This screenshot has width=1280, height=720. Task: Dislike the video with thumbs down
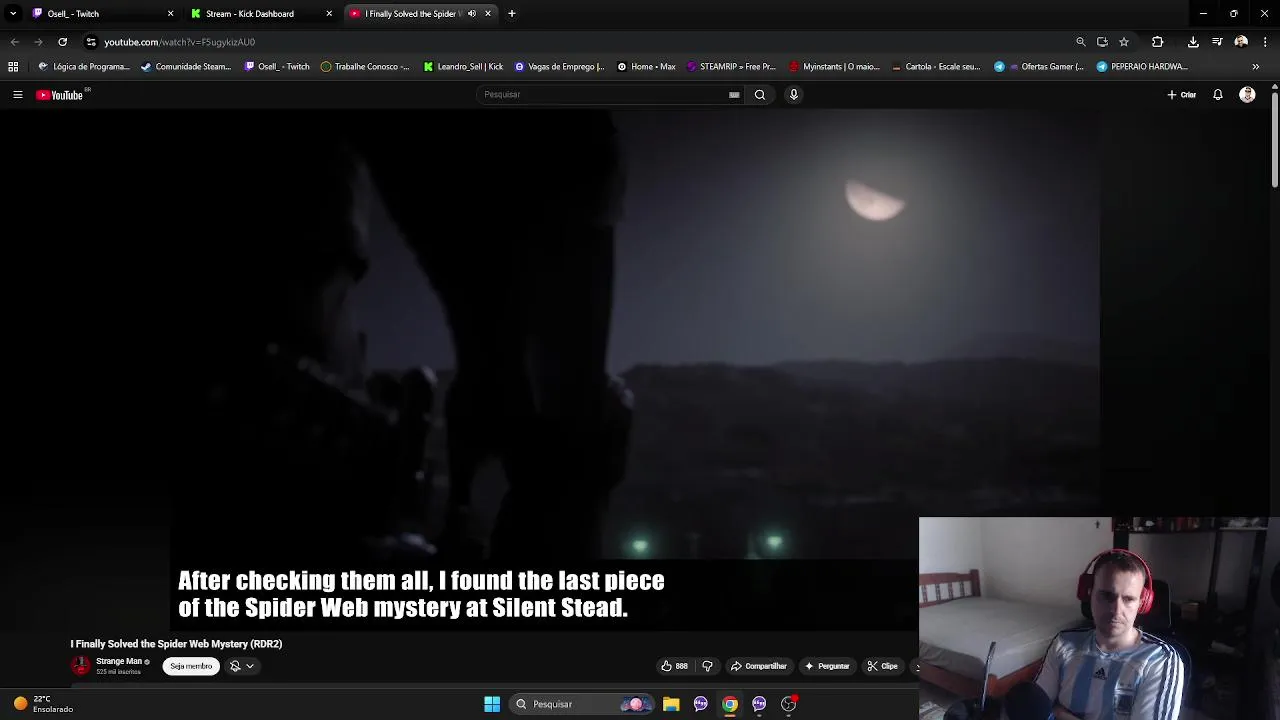point(707,666)
